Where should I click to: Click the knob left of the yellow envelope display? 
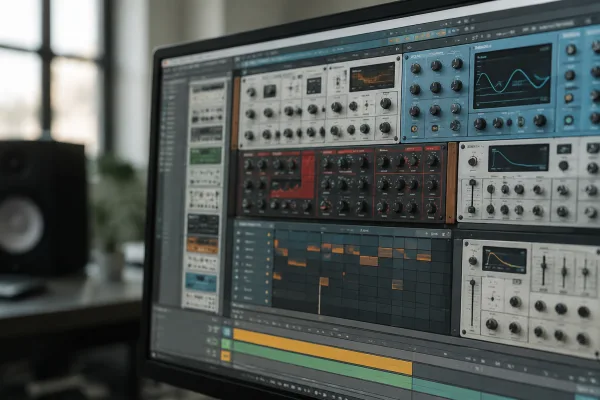click(473, 261)
